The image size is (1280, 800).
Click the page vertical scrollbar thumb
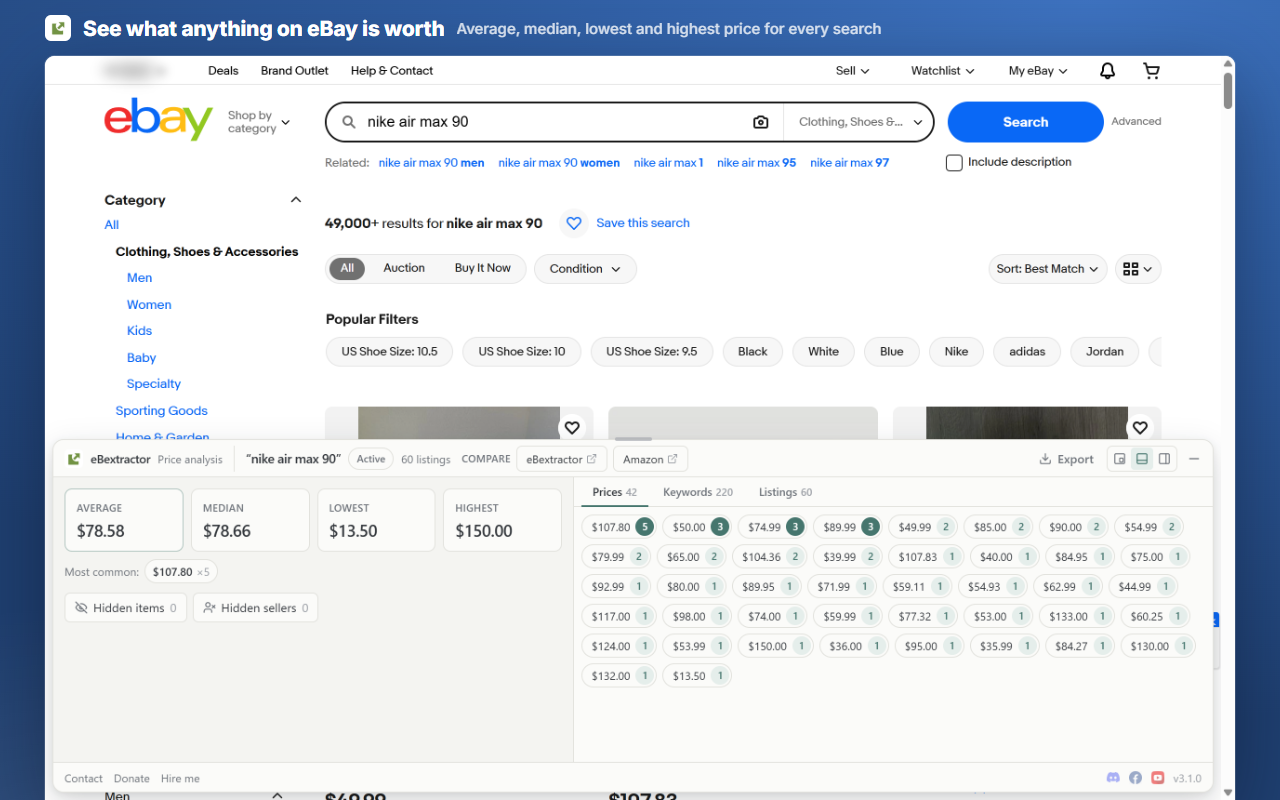pos(1228,89)
